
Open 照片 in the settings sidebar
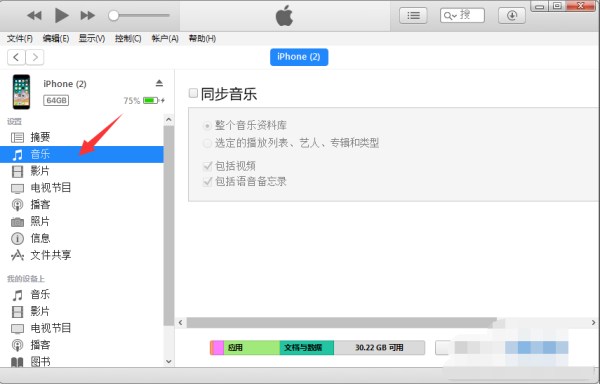(x=82, y=221)
